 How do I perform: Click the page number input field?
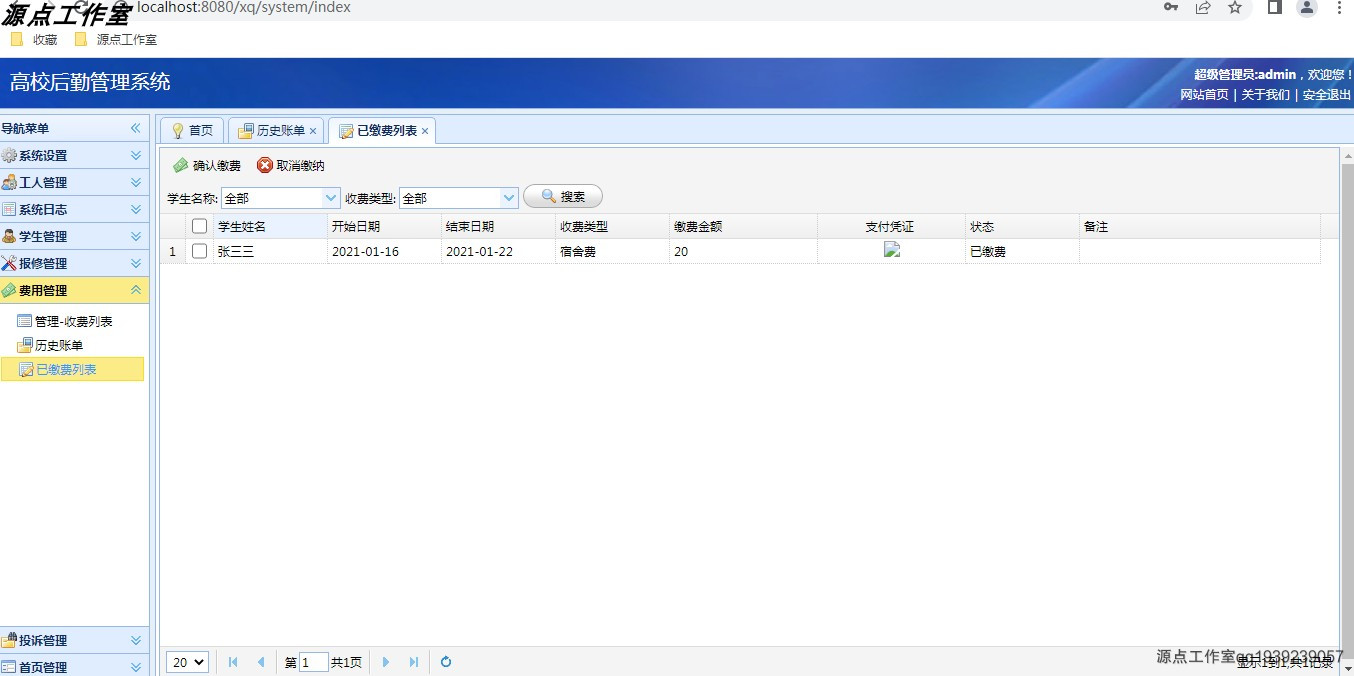point(313,661)
